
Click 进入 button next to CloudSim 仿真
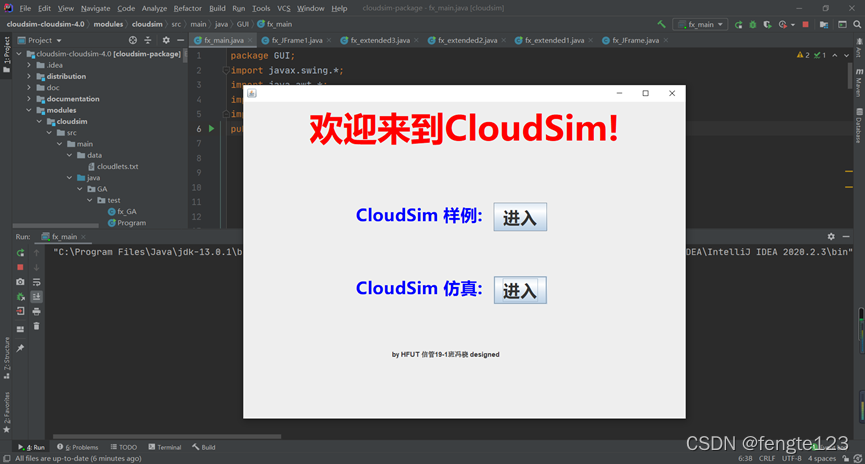pyautogui.click(x=520, y=290)
